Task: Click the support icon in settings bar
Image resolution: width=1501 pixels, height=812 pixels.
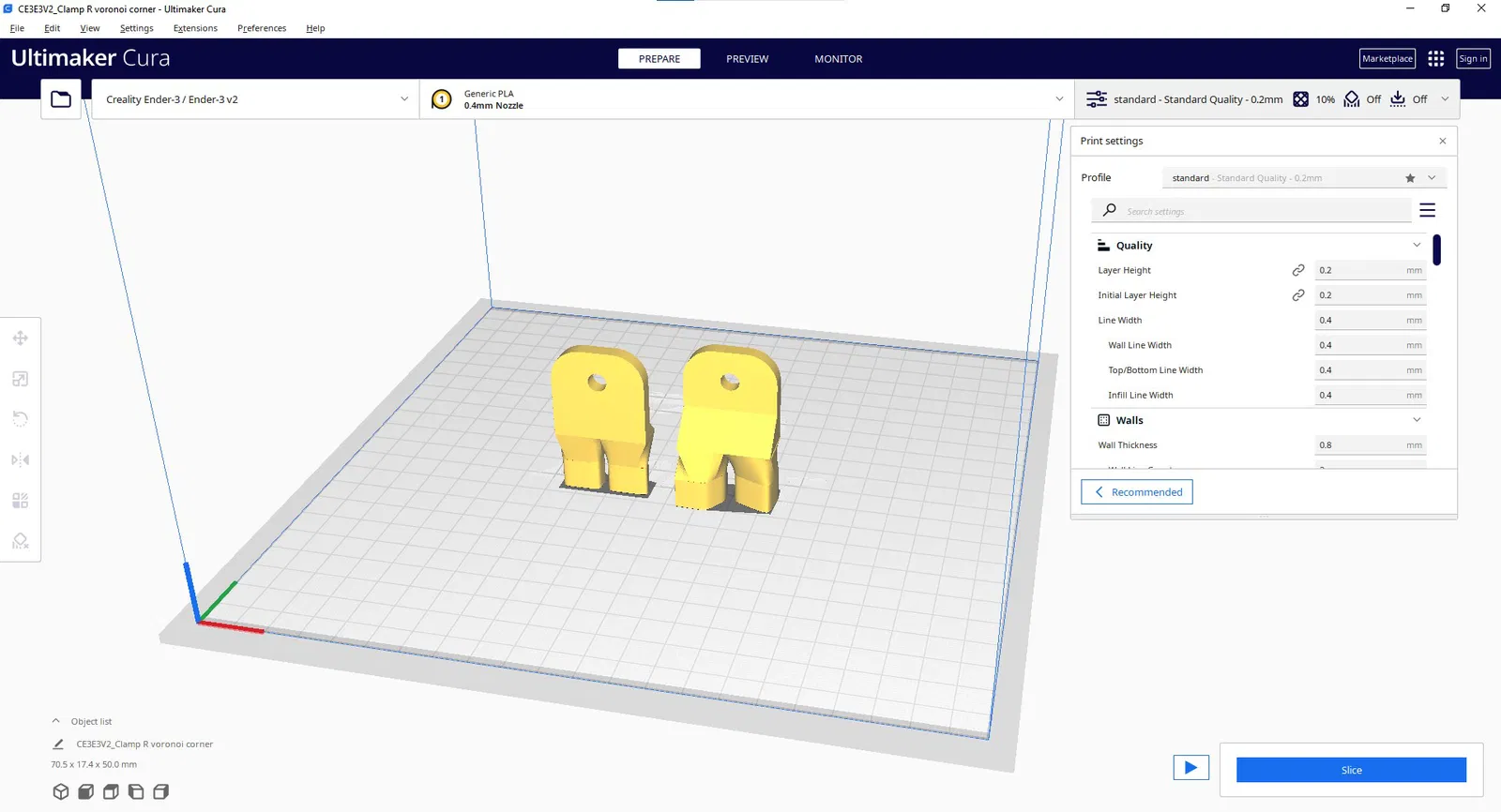Action: point(1351,99)
